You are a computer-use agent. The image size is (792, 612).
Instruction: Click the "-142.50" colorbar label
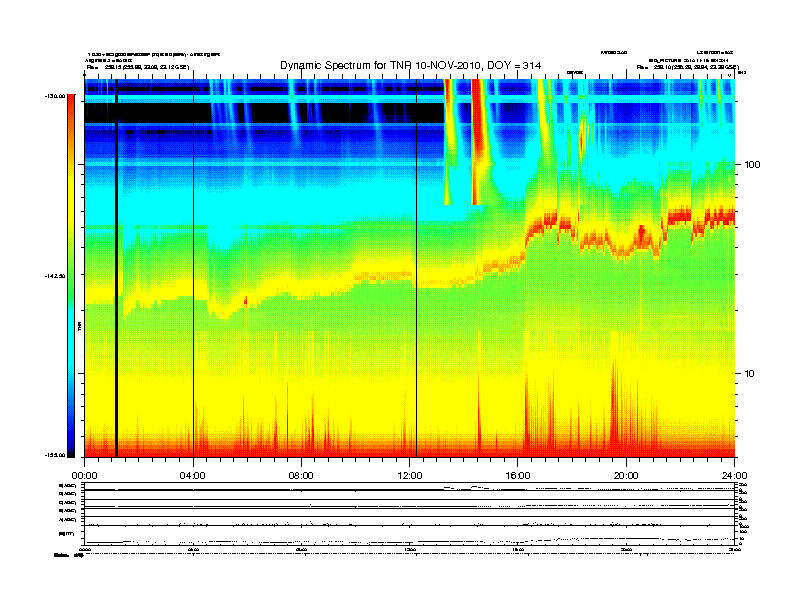point(55,276)
